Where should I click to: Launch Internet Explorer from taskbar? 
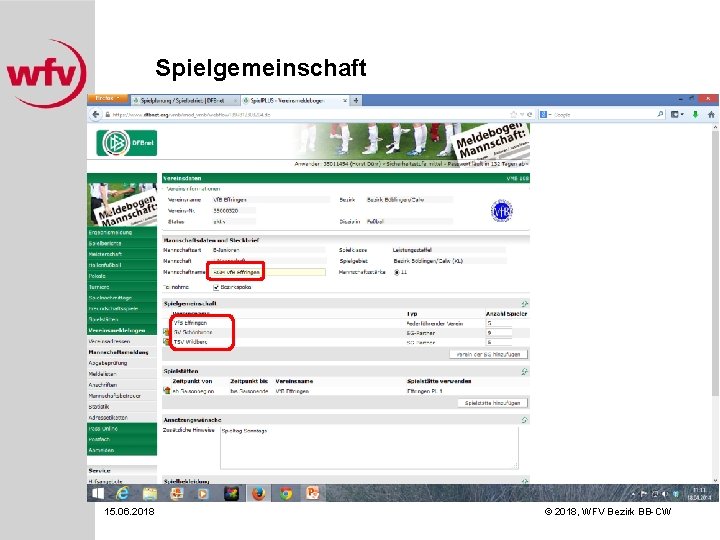[123, 493]
